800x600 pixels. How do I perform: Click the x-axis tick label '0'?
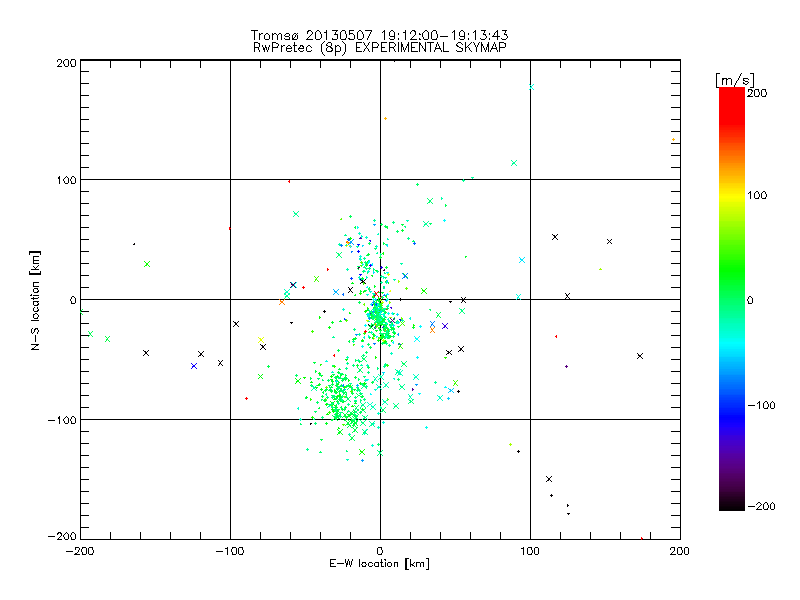coord(380,551)
